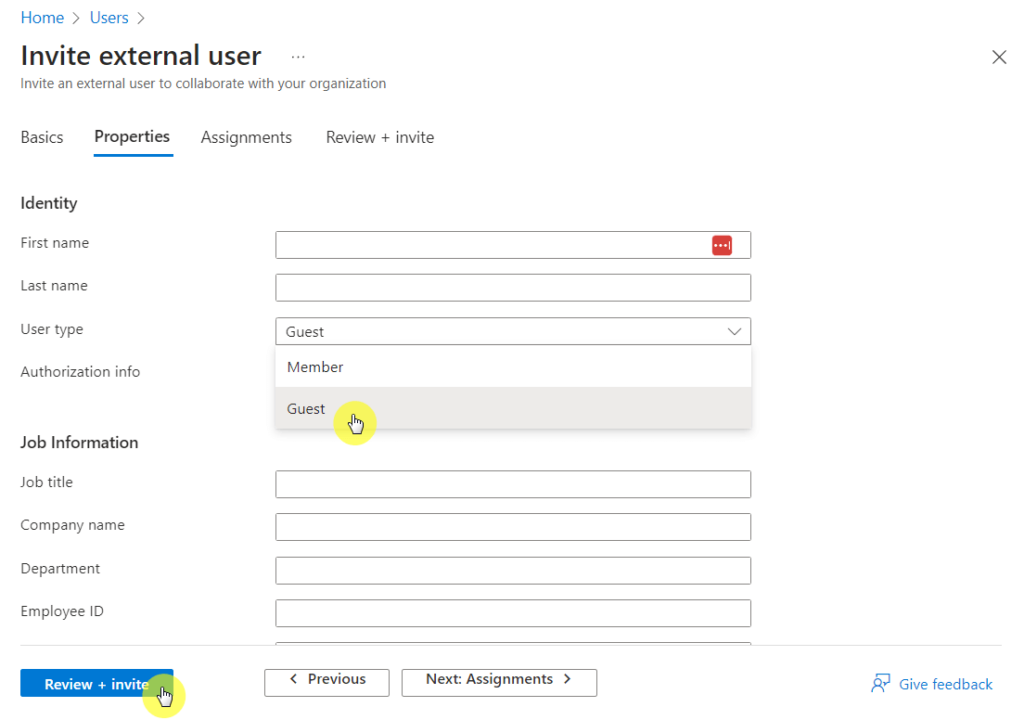Screen dimensions: 1024x720
Task: Click the Authorization info label
Action: point(80,372)
